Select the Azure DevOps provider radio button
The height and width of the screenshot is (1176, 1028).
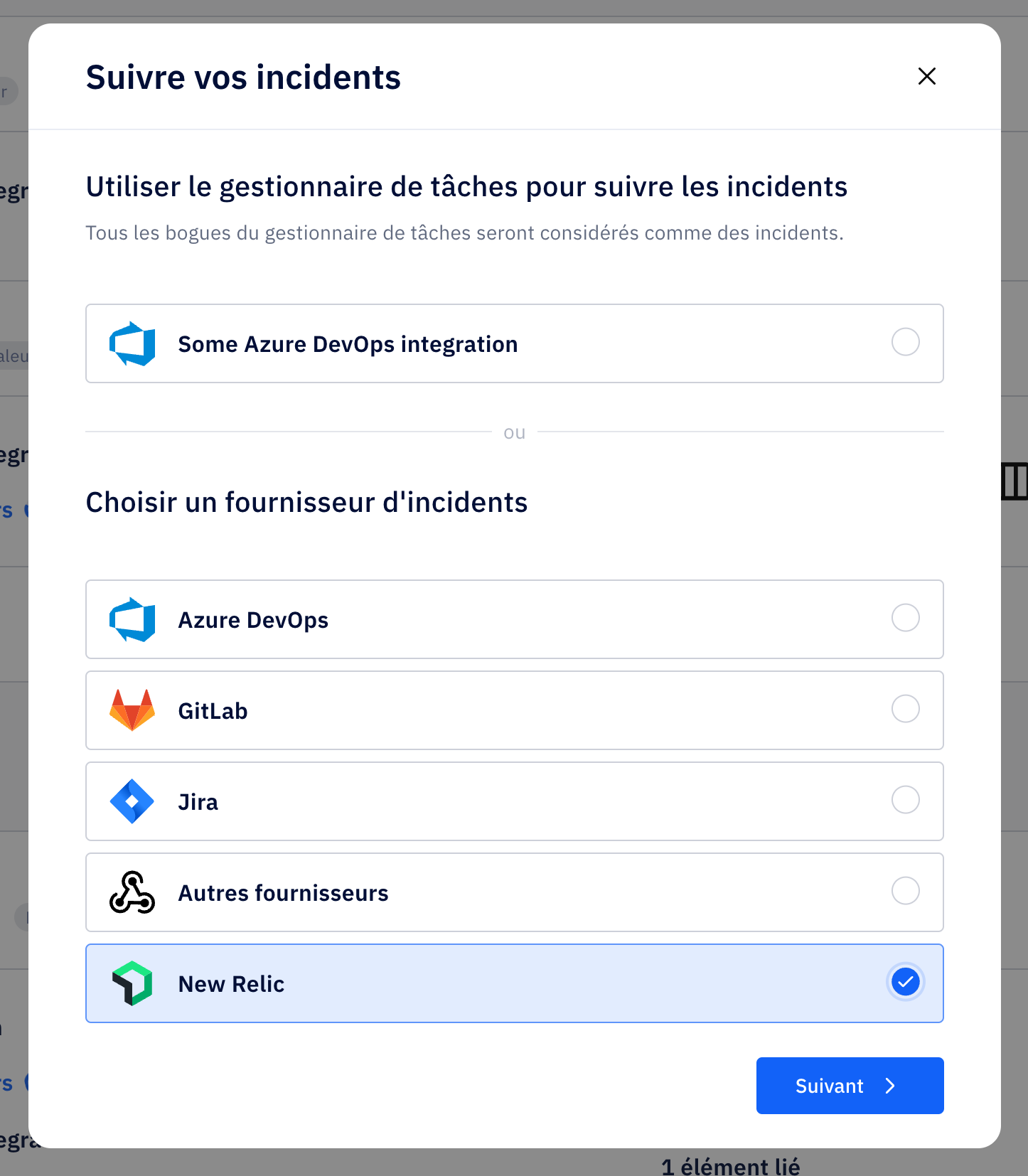click(x=906, y=618)
